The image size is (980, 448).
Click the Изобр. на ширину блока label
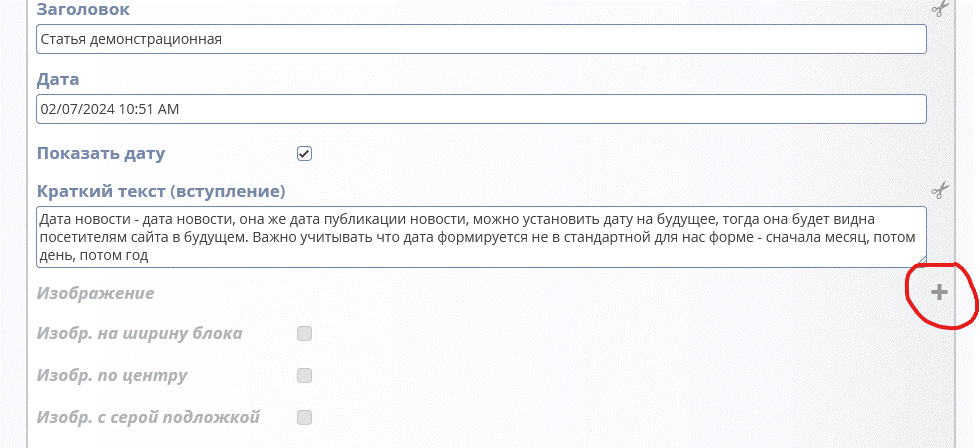pyautogui.click(x=139, y=333)
